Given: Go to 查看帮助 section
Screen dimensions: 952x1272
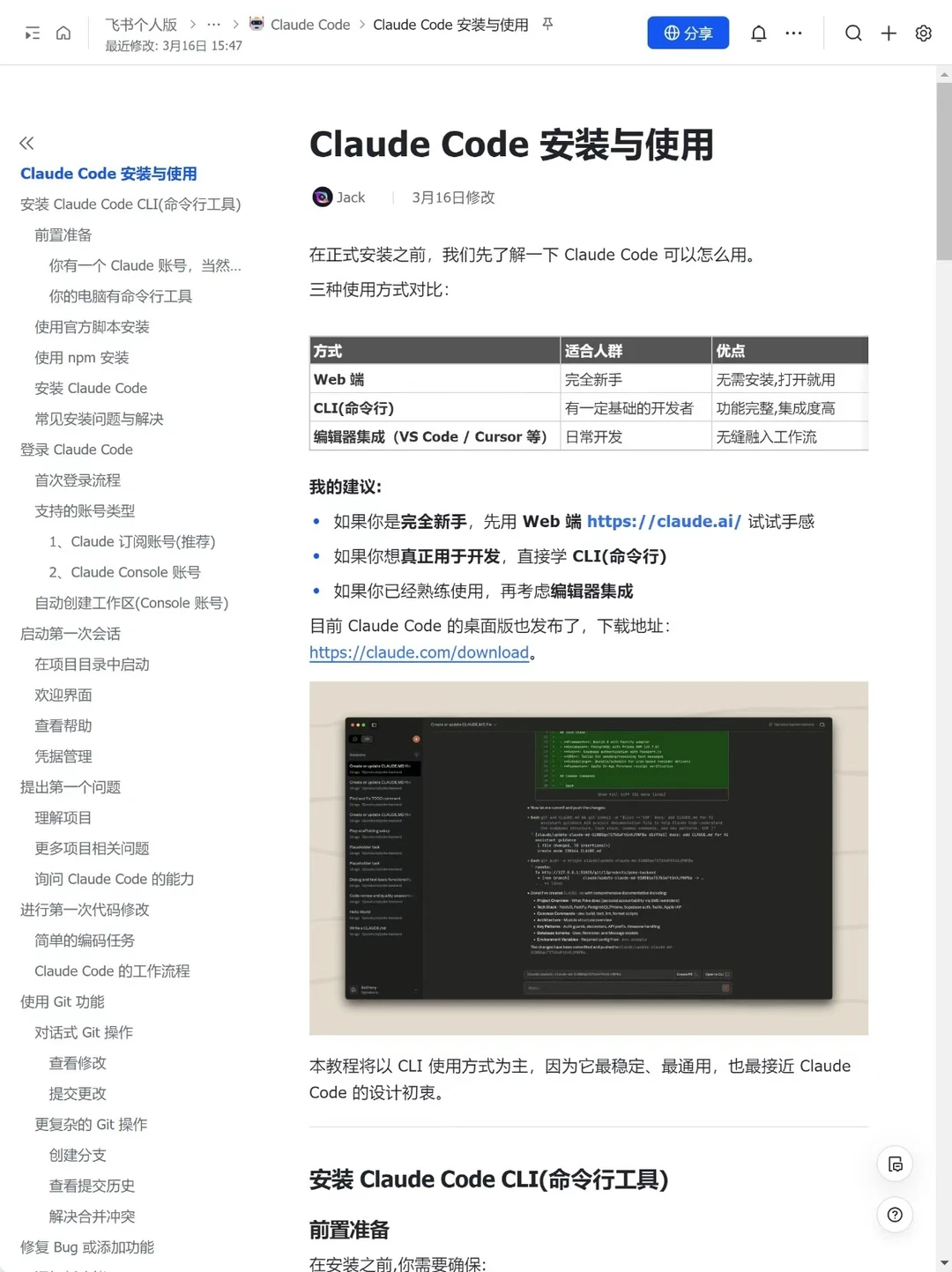Looking at the screenshot, I should tap(63, 725).
